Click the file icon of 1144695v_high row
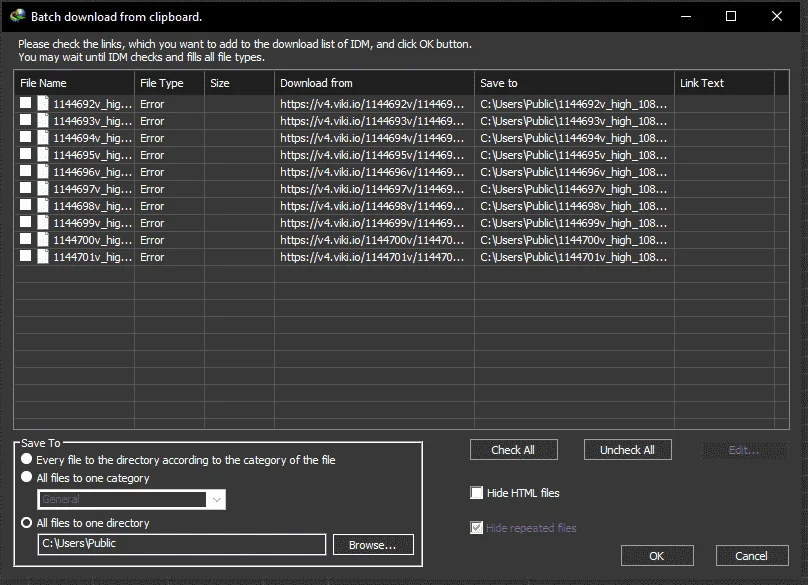This screenshot has width=808, height=585. pyautogui.click(x=43, y=155)
